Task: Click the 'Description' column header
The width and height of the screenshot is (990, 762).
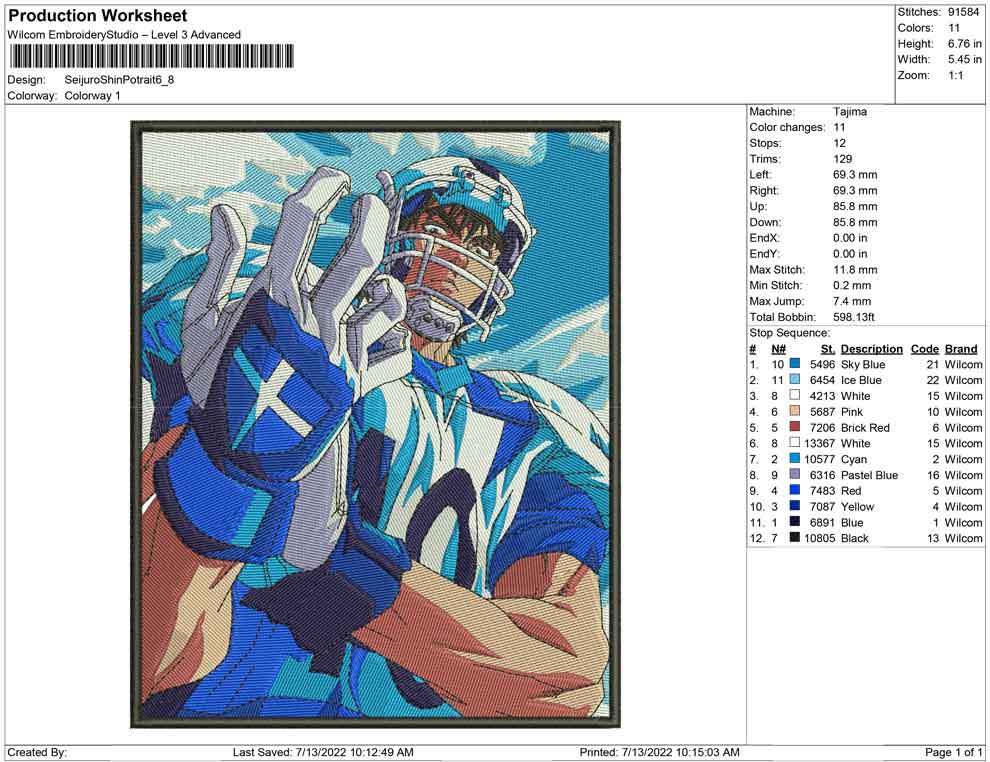Action: click(x=871, y=348)
